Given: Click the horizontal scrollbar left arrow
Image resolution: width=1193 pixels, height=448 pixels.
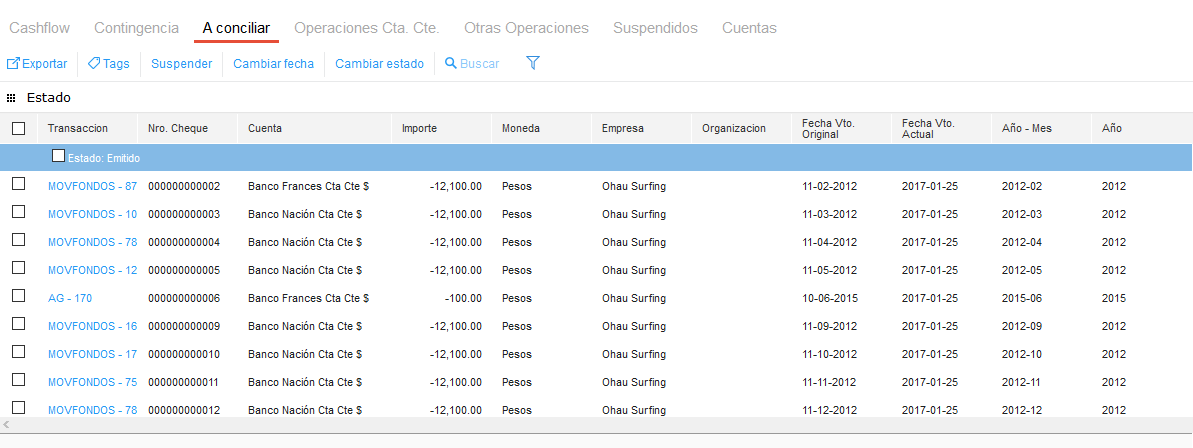Looking at the screenshot, I should 8,425.
